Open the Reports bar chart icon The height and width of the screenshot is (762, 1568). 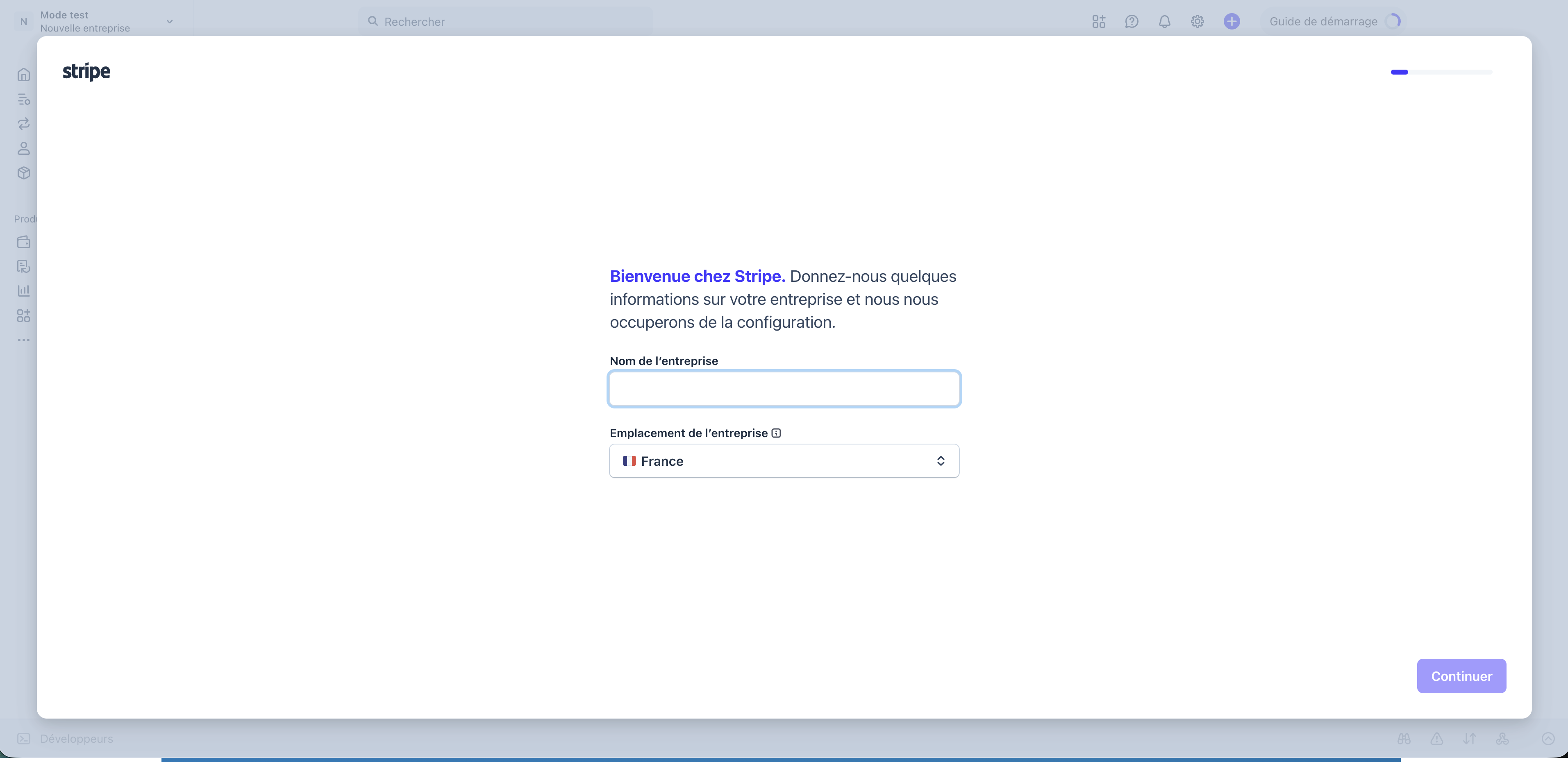[24, 291]
